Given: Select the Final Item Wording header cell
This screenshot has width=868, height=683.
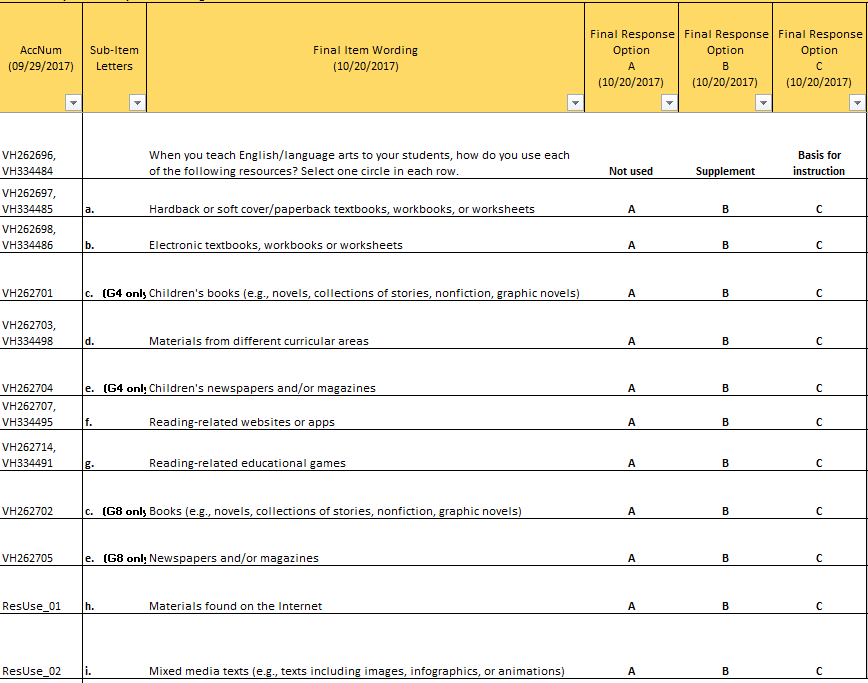Looking at the screenshot, I should point(365,58).
